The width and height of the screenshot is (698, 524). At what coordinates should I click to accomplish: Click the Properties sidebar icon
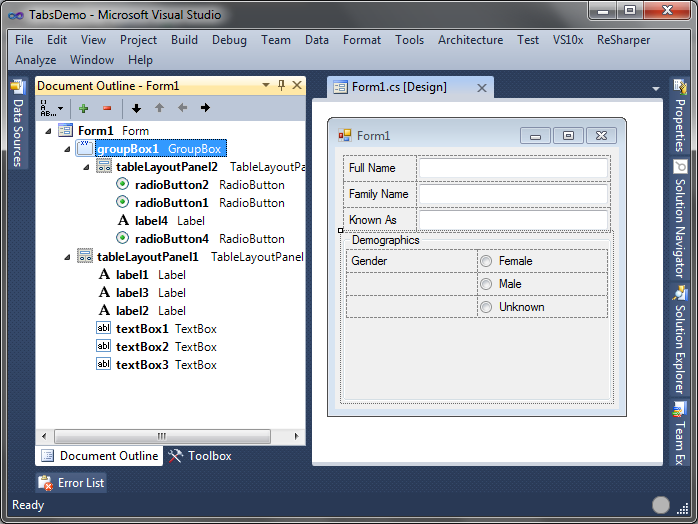(680, 87)
